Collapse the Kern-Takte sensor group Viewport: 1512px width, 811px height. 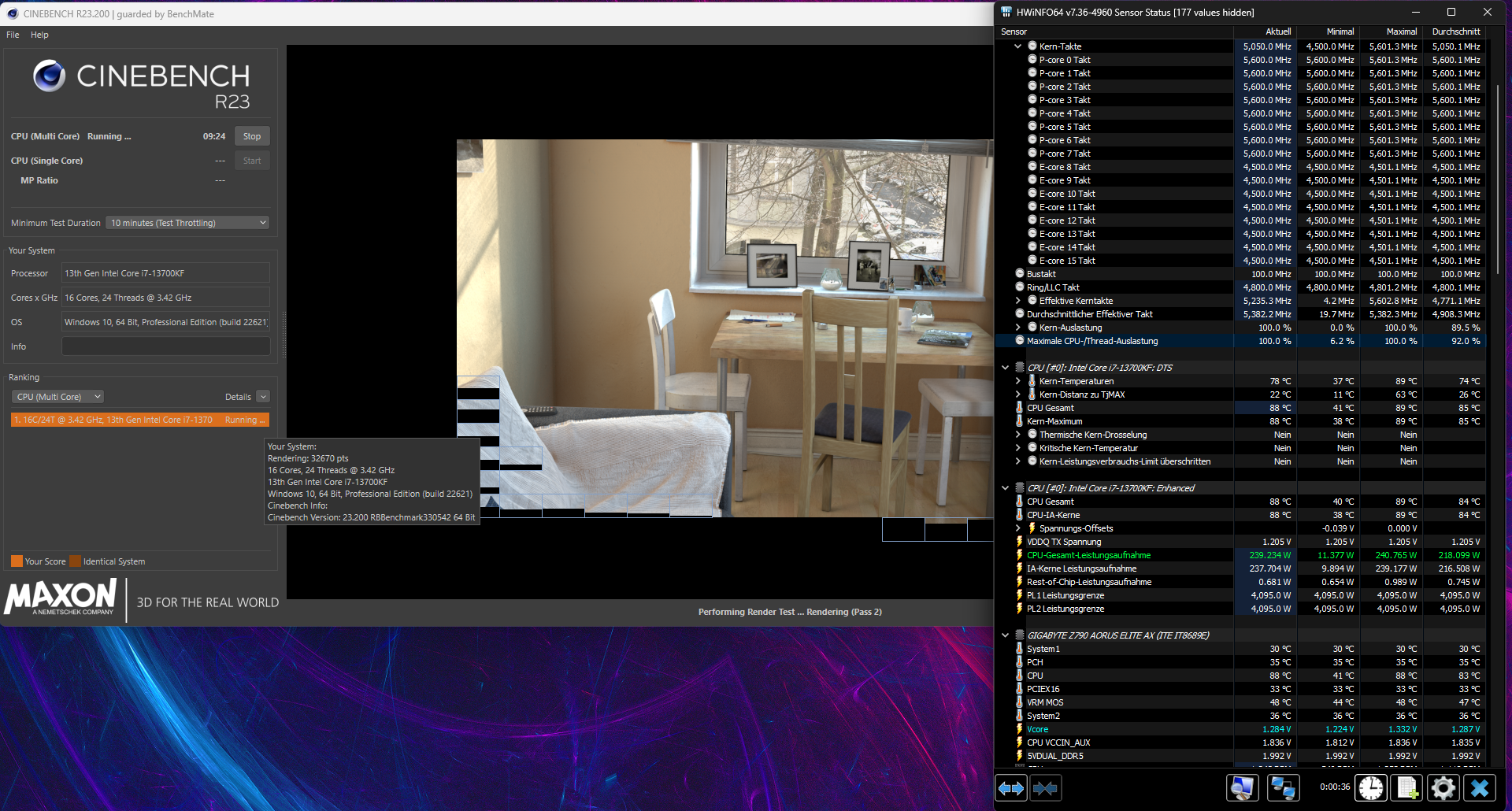click(x=1017, y=46)
